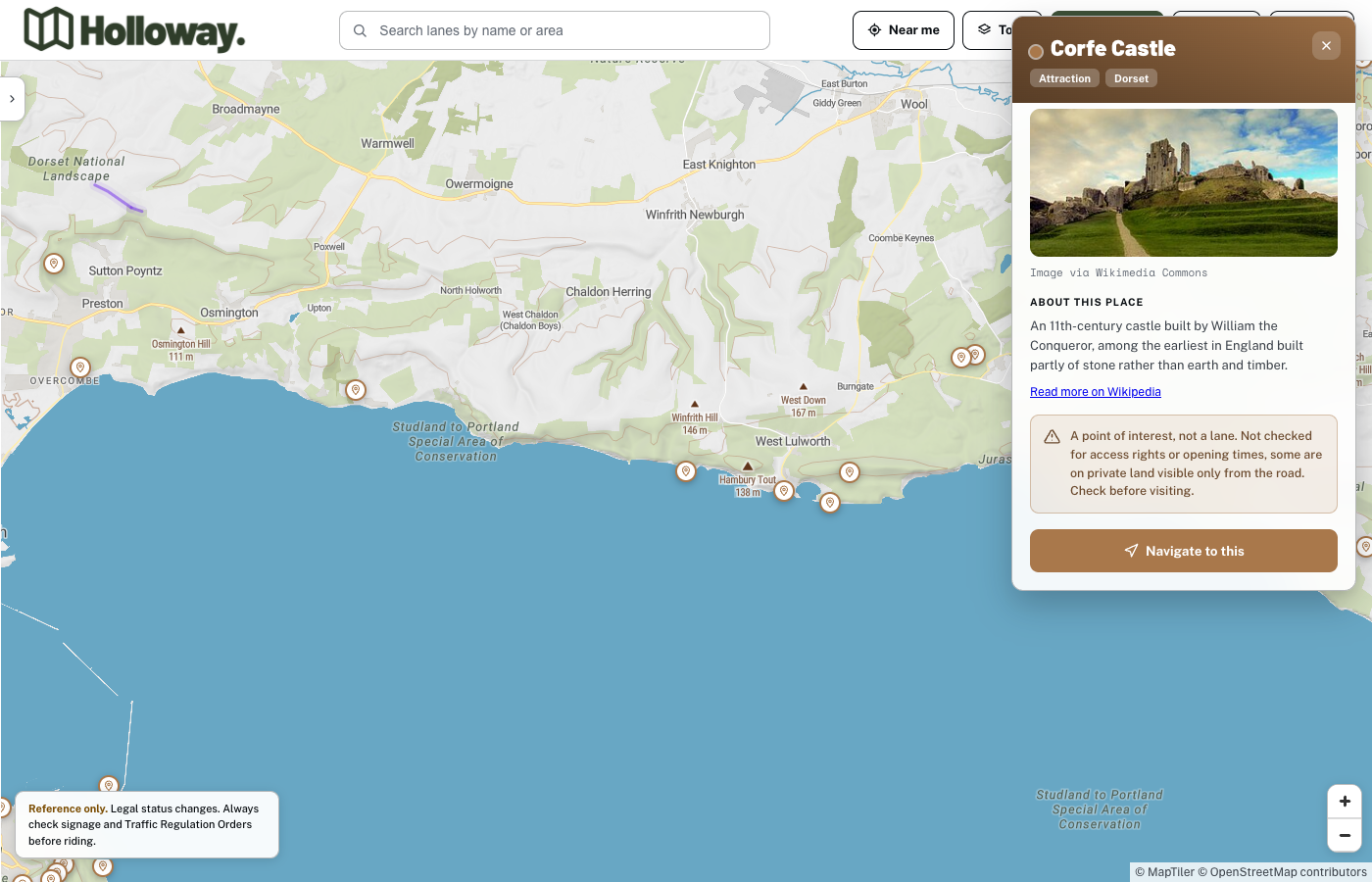Click the Osmington village label
Screen dimensions: 1372x882
229,314
